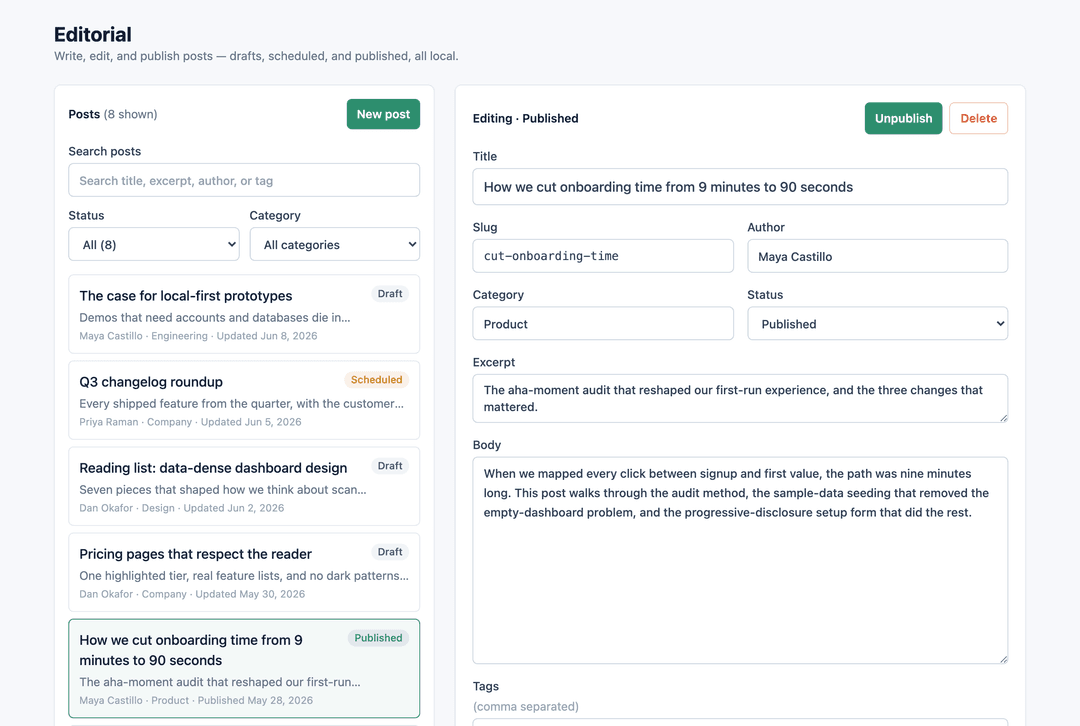Edit the Author field Maya Castillo
The height and width of the screenshot is (726, 1080).
point(878,256)
